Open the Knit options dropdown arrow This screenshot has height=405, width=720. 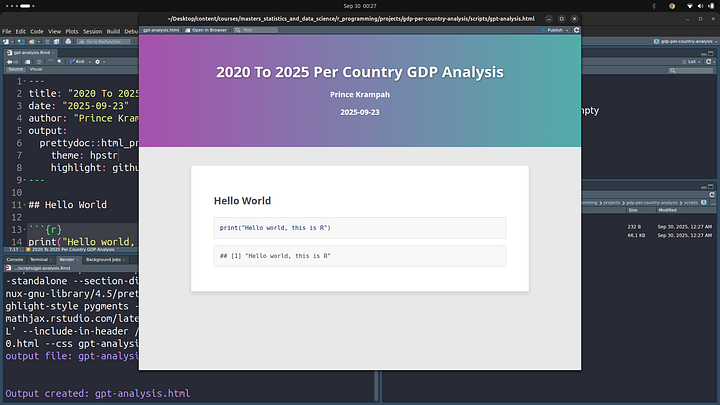(90, 62)
